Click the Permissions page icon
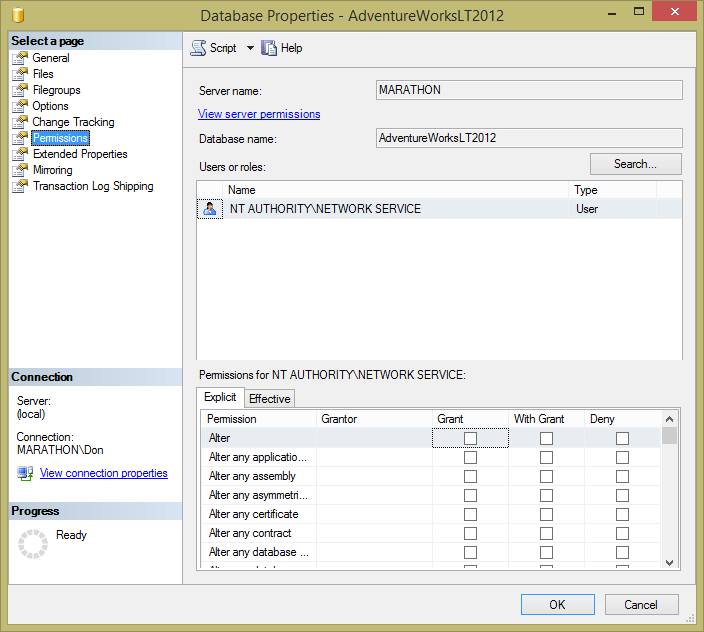Image resolution: width=704 pixels, height=632 pixels. click(20, 138)
